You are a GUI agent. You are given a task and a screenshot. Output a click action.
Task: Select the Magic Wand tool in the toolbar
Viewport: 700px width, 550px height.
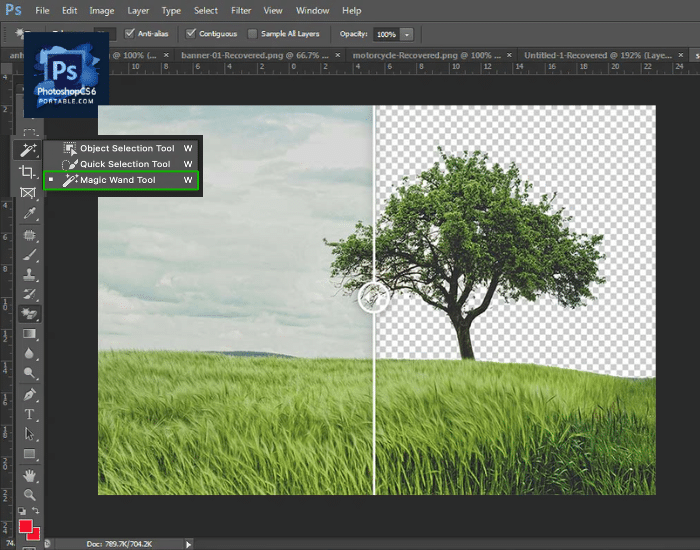point(28,150)
